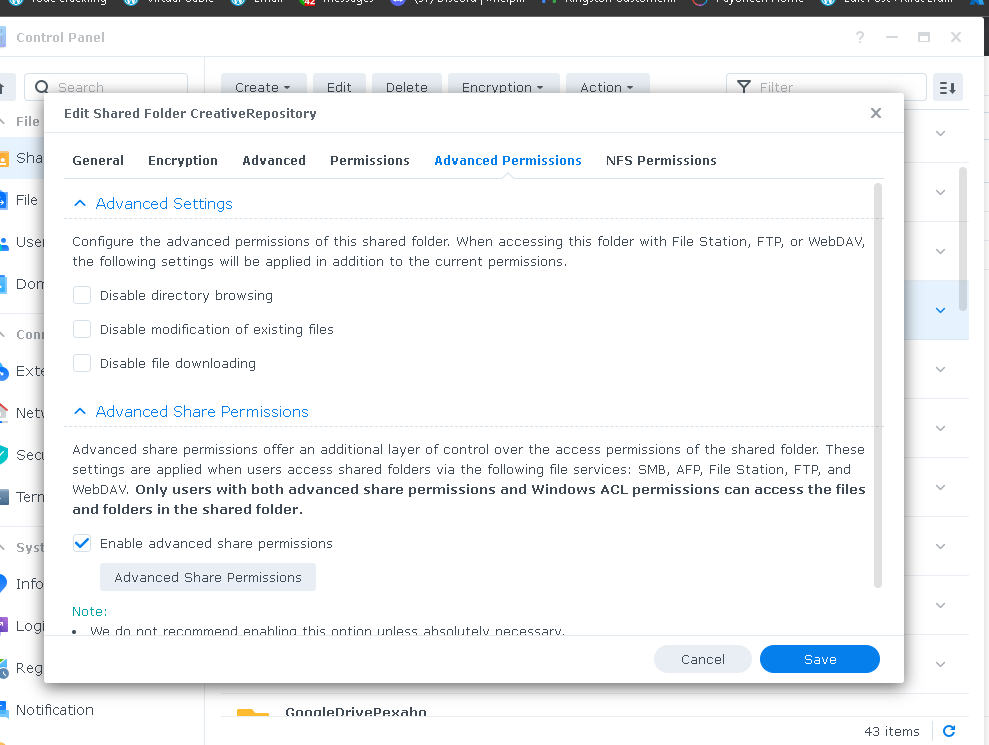Minimize the Control Panel window

pos(892,37)
